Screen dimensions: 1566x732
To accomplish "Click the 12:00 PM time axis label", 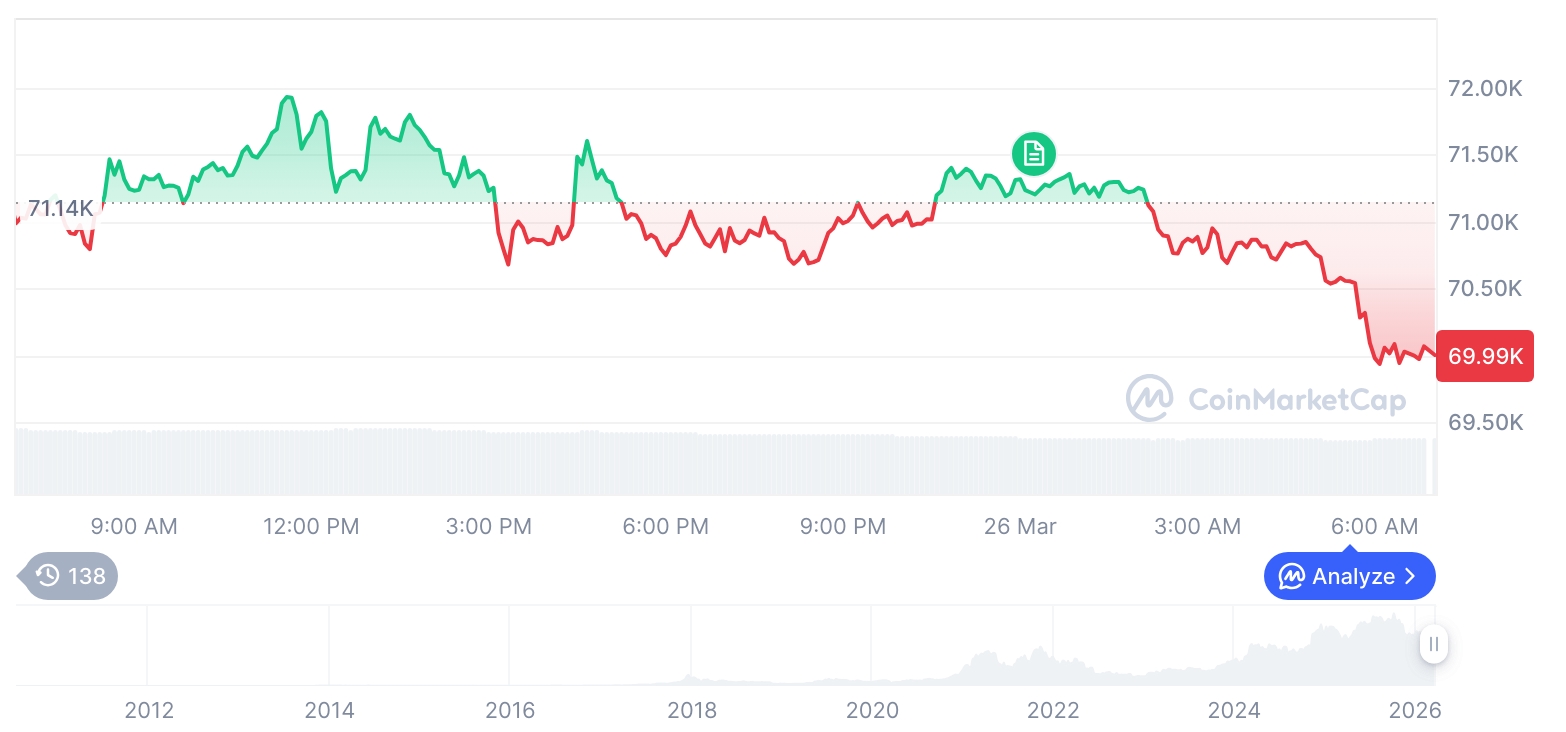I will [x=310, y=526].
